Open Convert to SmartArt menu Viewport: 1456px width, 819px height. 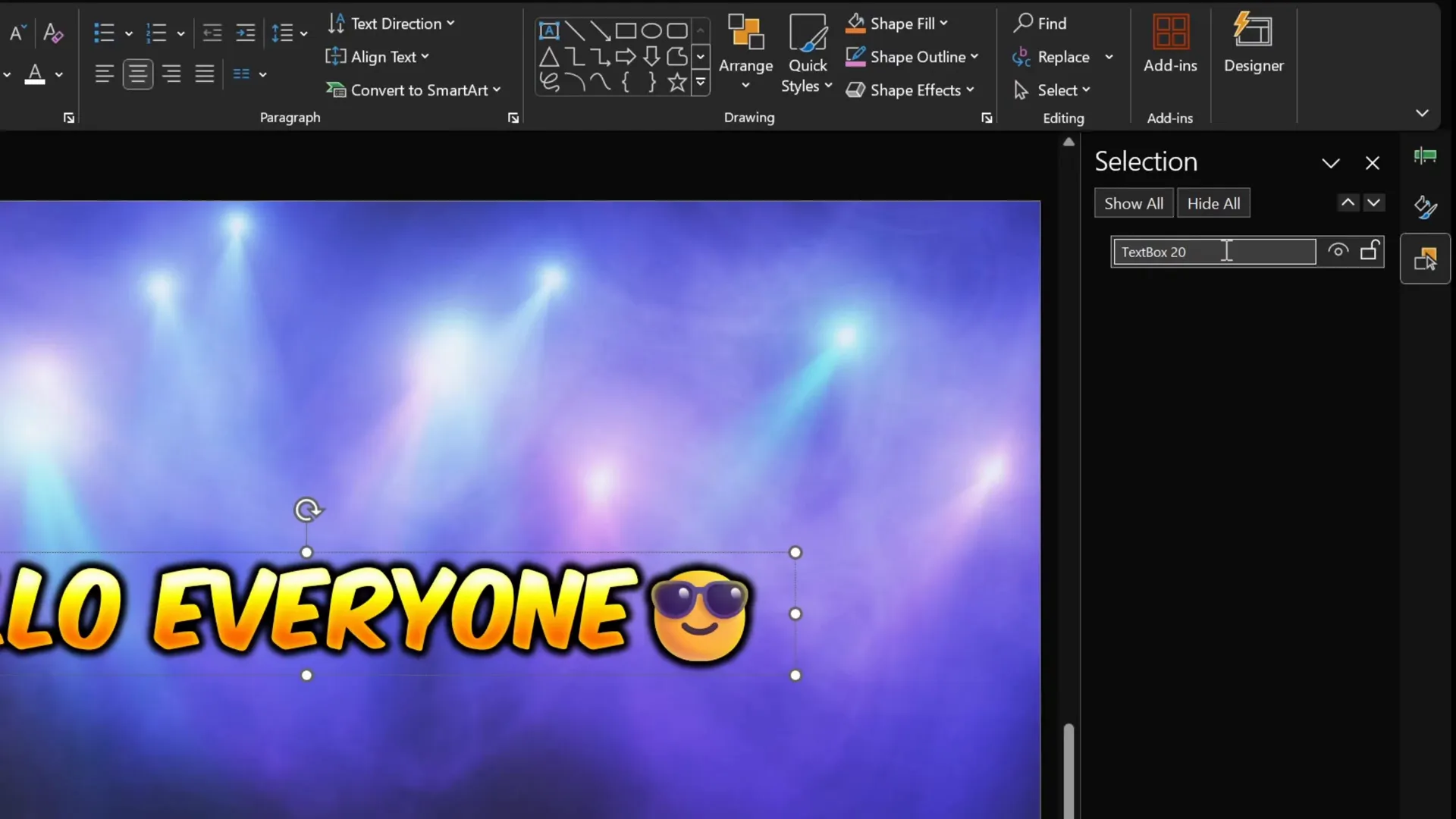click(x=414, y=90)
